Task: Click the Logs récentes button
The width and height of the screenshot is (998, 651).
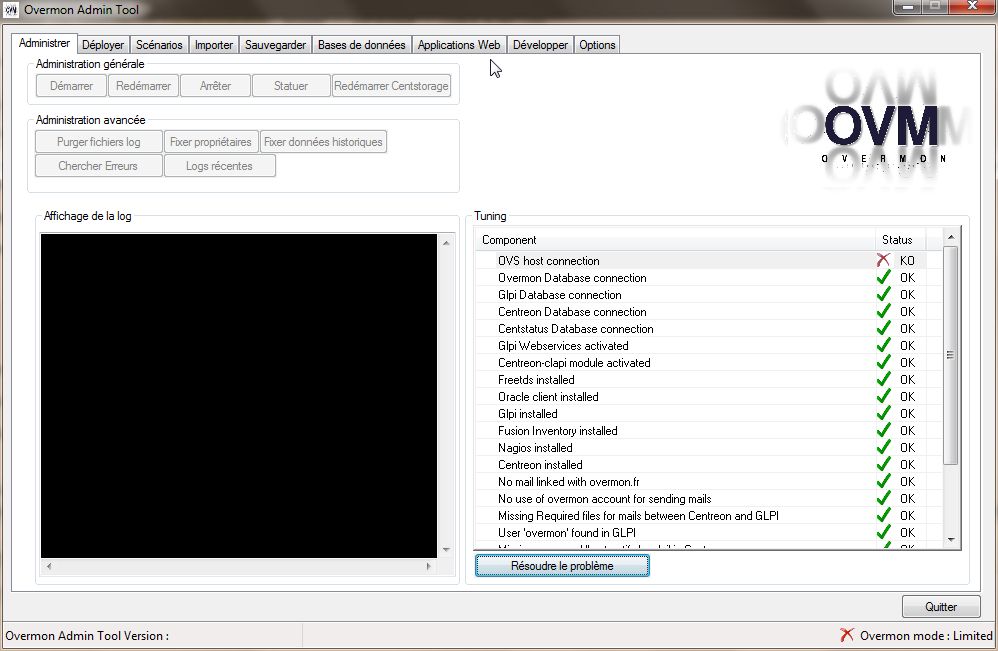Action: click(x=220, y=166)
